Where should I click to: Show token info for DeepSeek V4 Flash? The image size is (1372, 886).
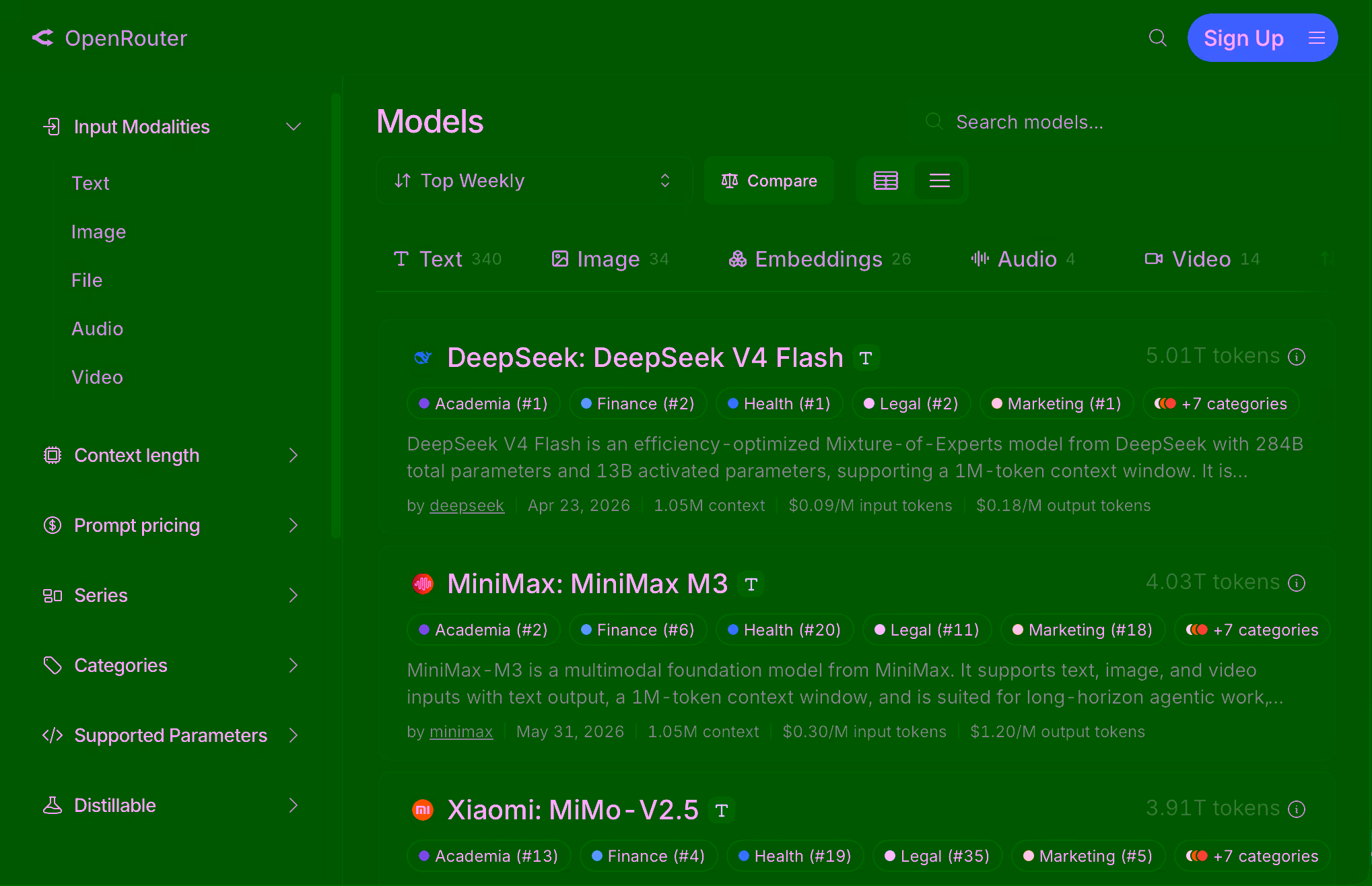(1297, 356)
